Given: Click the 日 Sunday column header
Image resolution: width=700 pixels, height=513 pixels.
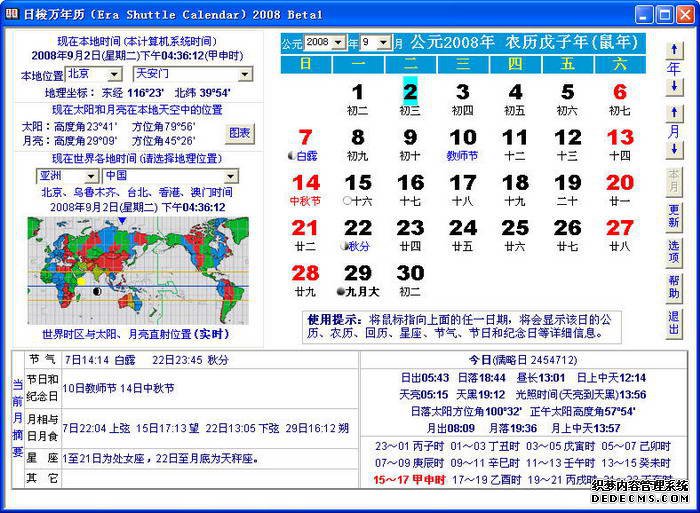Looking at the screenshot, I should coord(306,64).
